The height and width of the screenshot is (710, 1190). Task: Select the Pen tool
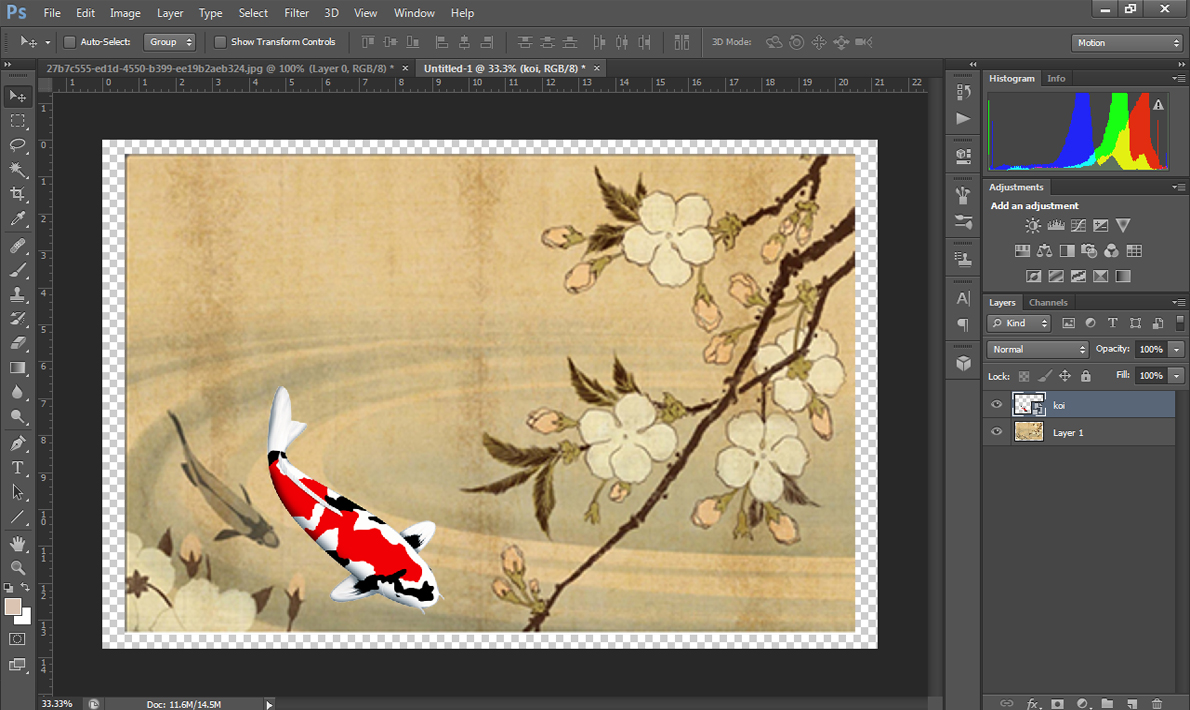[18, 443]
